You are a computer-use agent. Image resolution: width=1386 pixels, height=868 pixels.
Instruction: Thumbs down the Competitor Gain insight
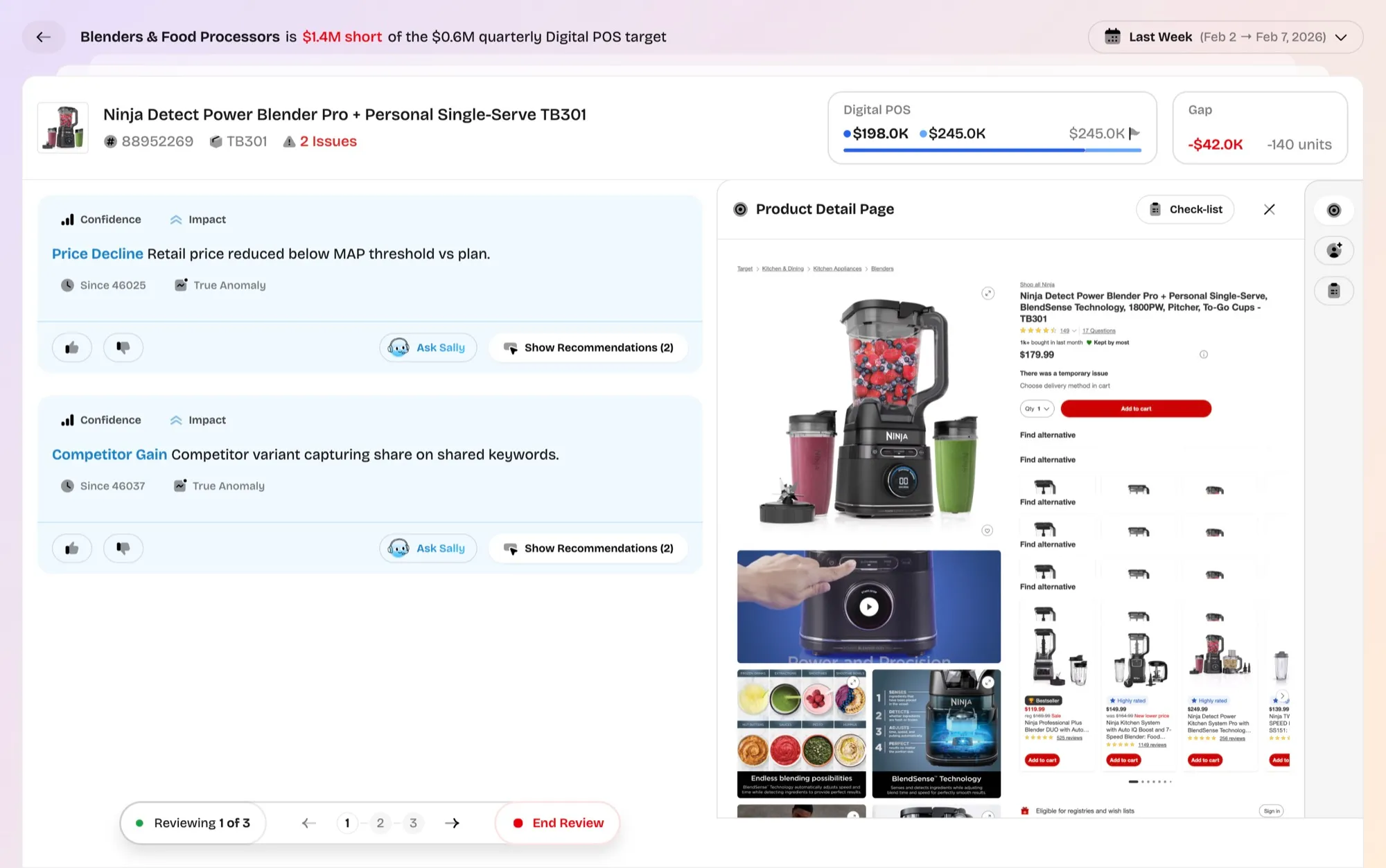(123, 549)
